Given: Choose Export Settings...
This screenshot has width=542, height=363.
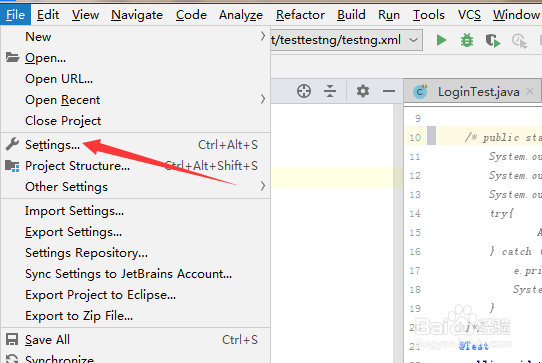Looking at the screenshot, I should (x=136, y=232).
